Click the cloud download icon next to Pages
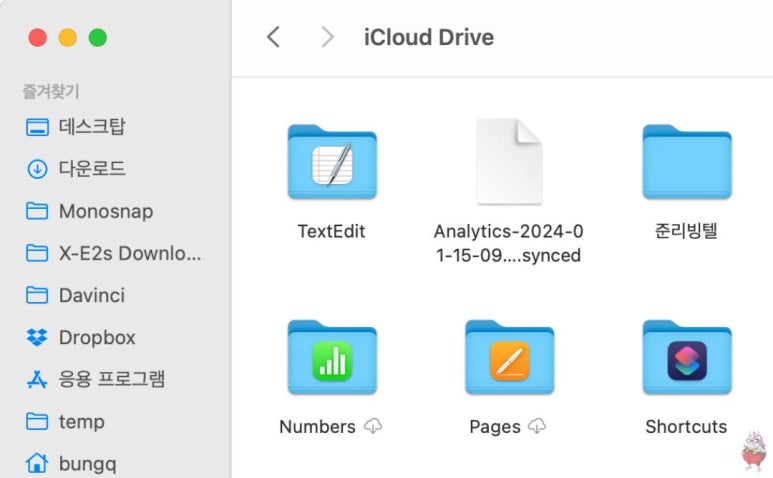Viewport: 773px width, 478px height. tap(537, 426)
